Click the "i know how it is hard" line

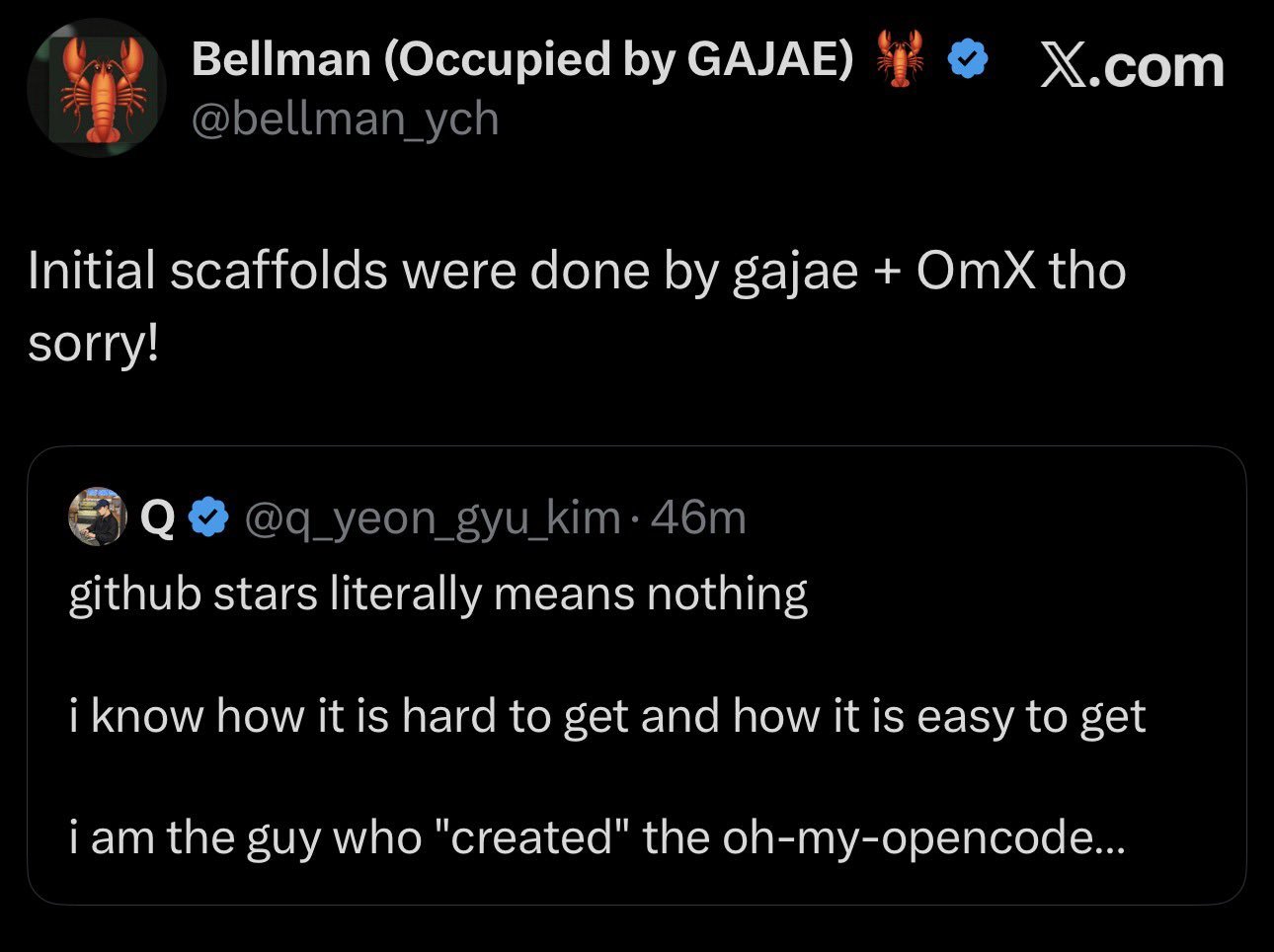point(607,715)
